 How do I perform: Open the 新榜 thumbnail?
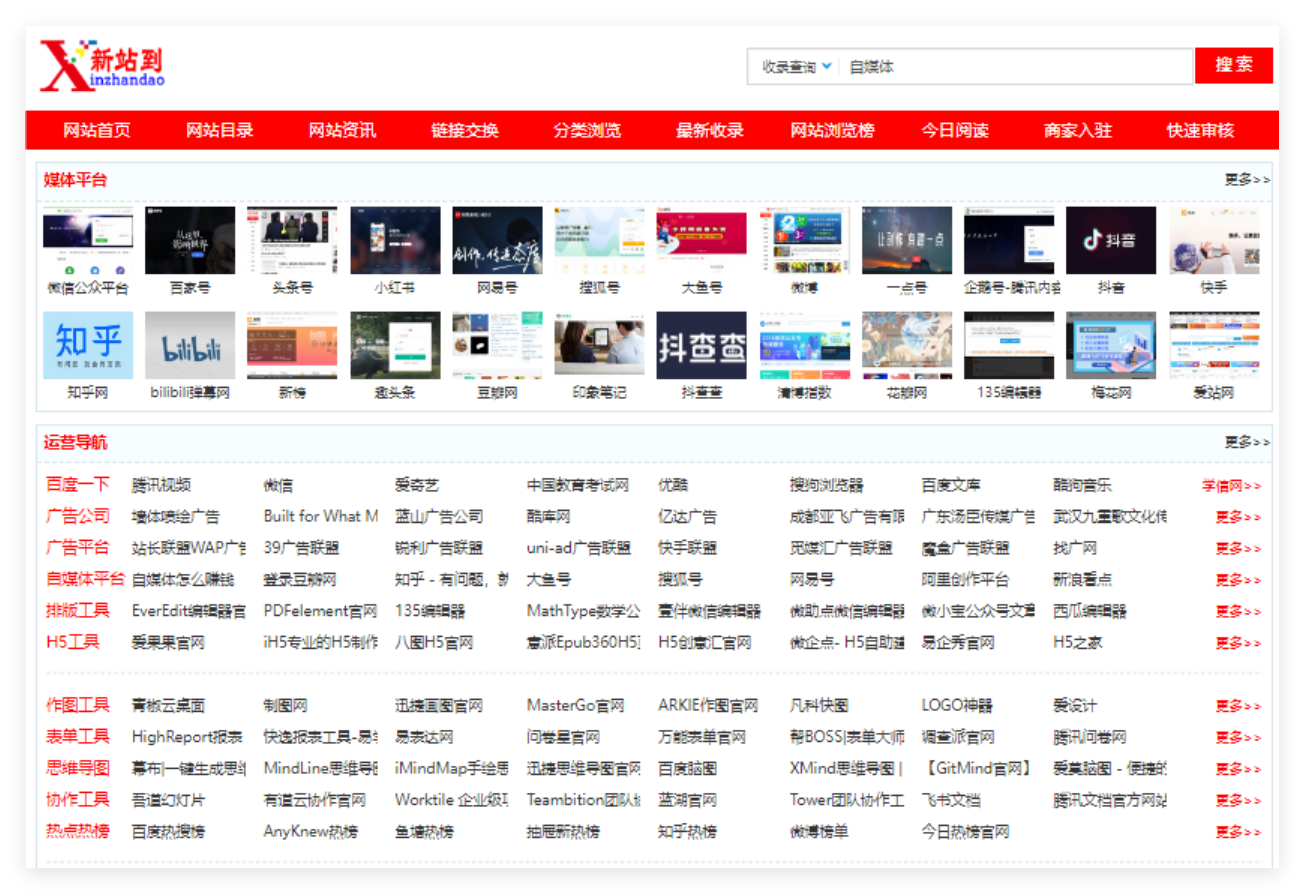point(292,345)
